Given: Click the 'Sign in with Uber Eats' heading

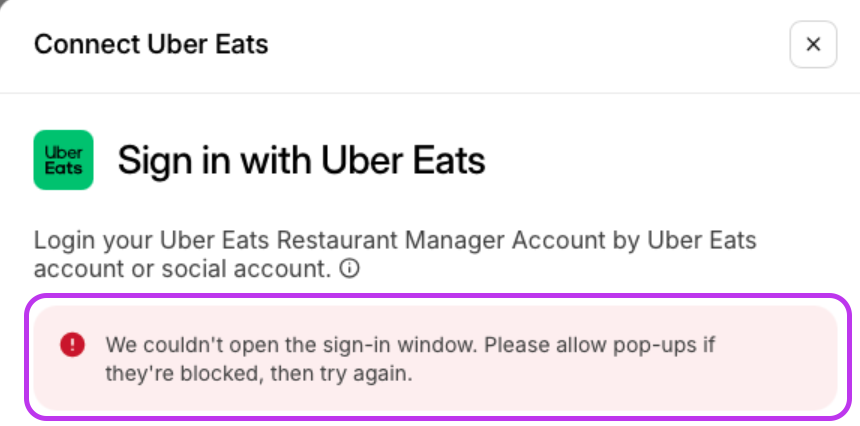Looking at the screenshot, I should coord(301,160).
